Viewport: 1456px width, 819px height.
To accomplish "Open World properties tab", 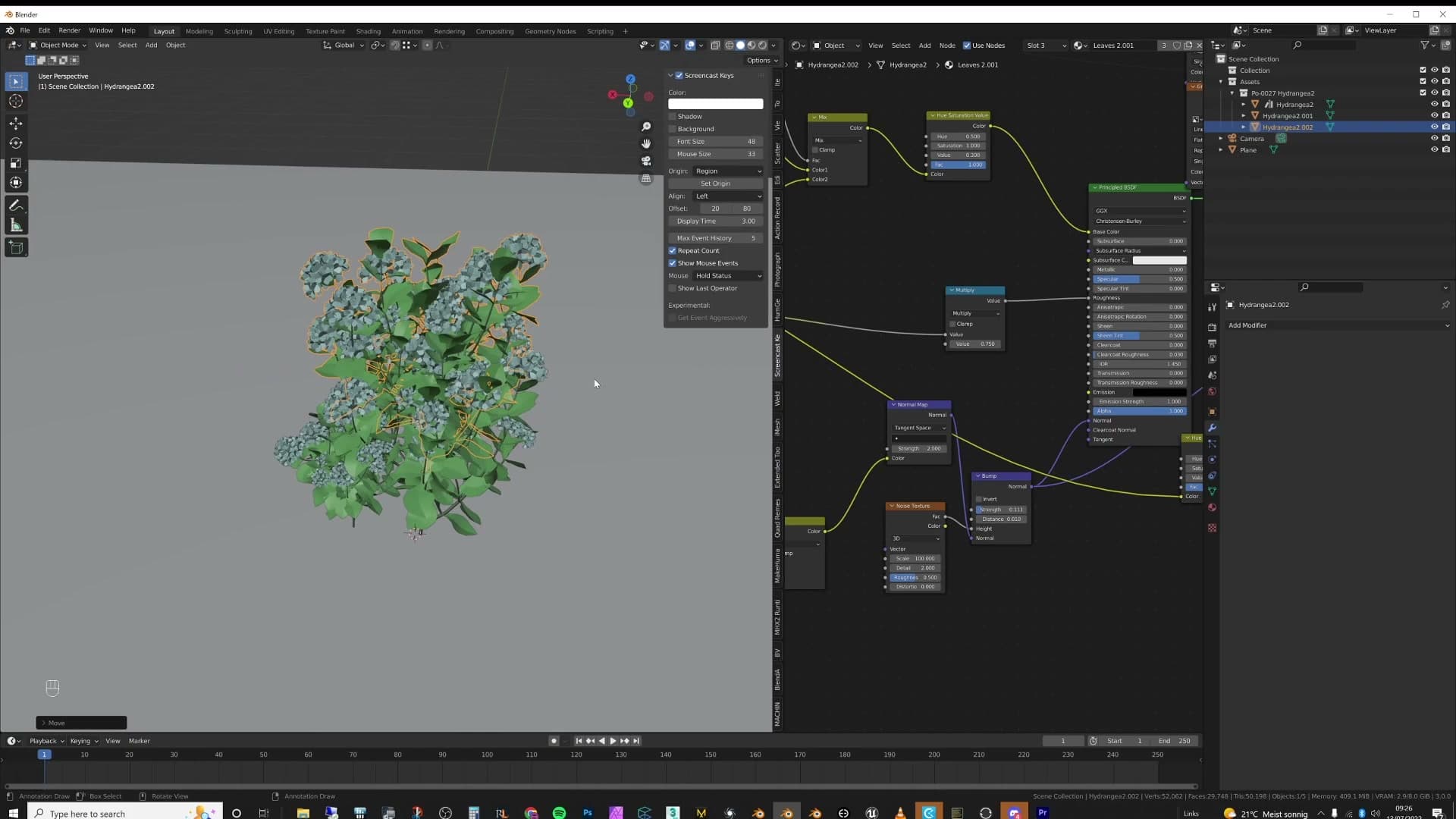I will 1212,391.
